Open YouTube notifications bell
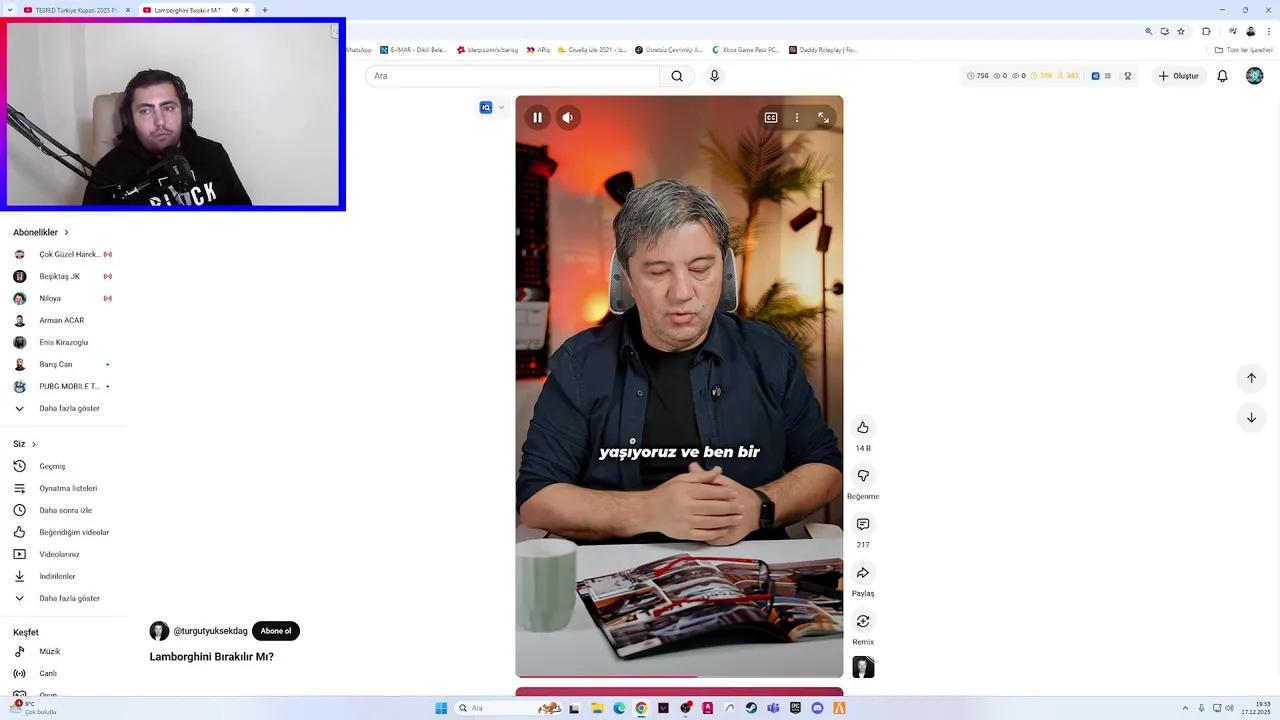Image resolution: width=1280 pixels, height=720 pixels. pyautogui.click(x=1222, y=75)
